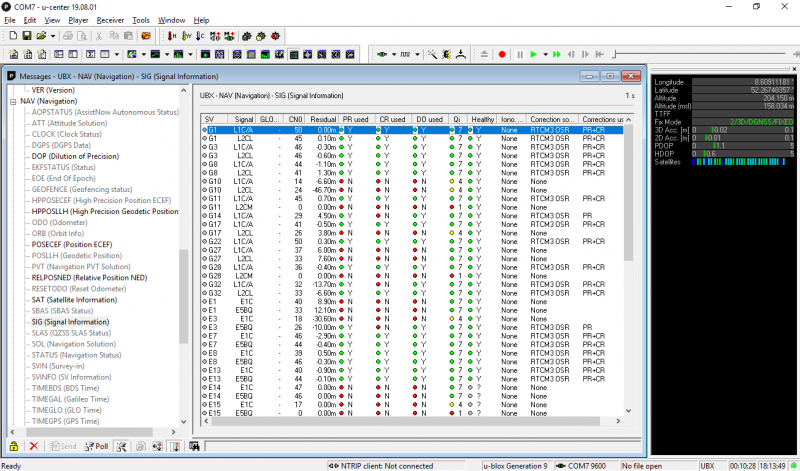Select PVT (Navigation PVT Solution) item

[81, 266]
